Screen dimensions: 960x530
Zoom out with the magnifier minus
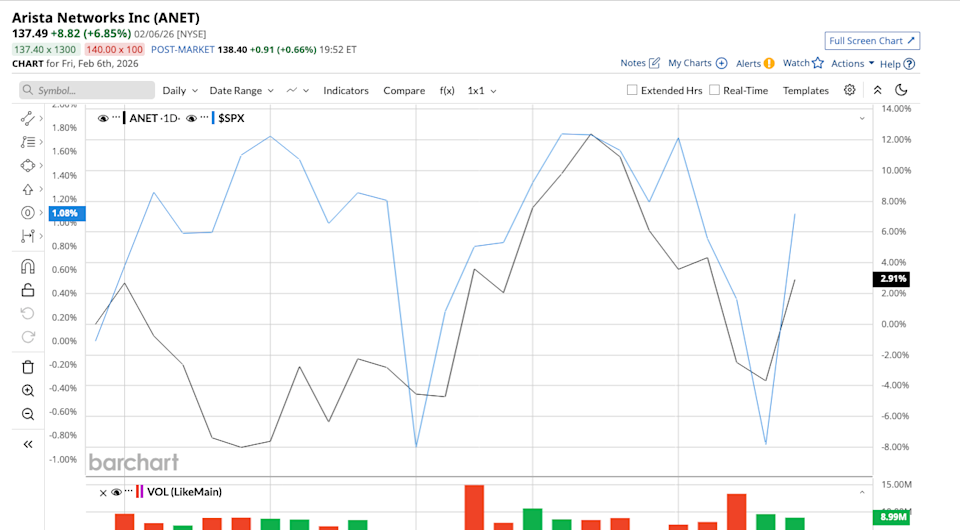coord(28,414)
